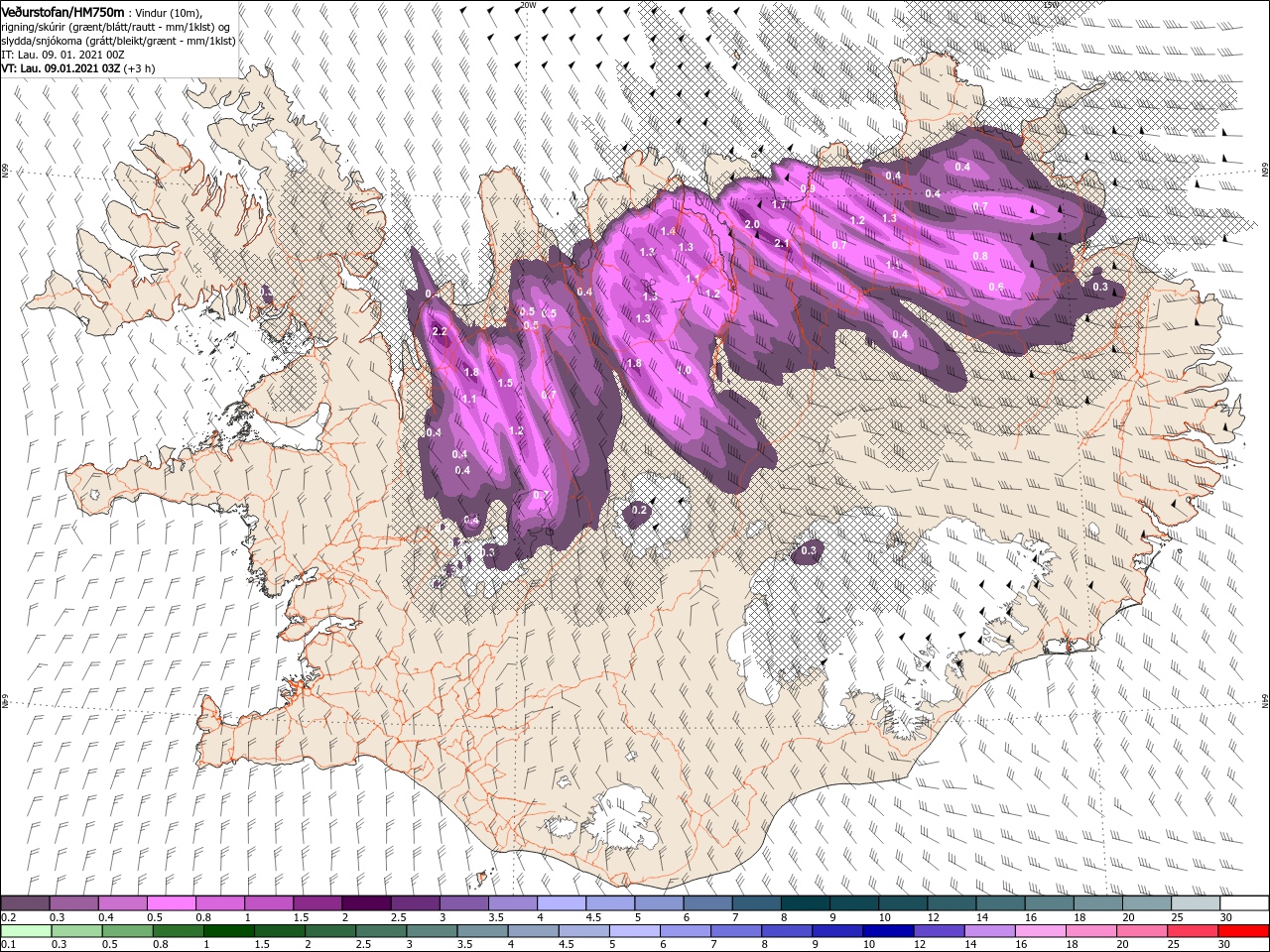
Task: Pick the dark teal snow swatch labeled 9
Action: point(854,903)
